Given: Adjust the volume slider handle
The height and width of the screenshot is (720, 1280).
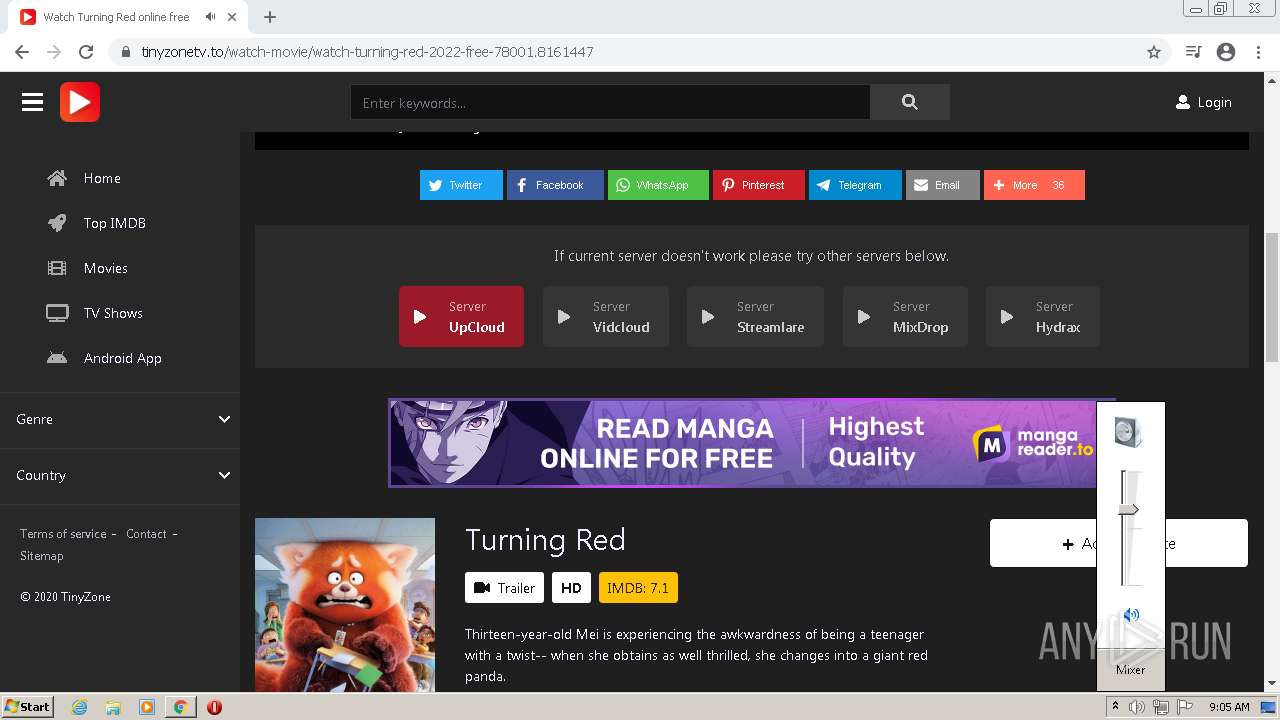Looking at the screenshot, I should 1128,510.
